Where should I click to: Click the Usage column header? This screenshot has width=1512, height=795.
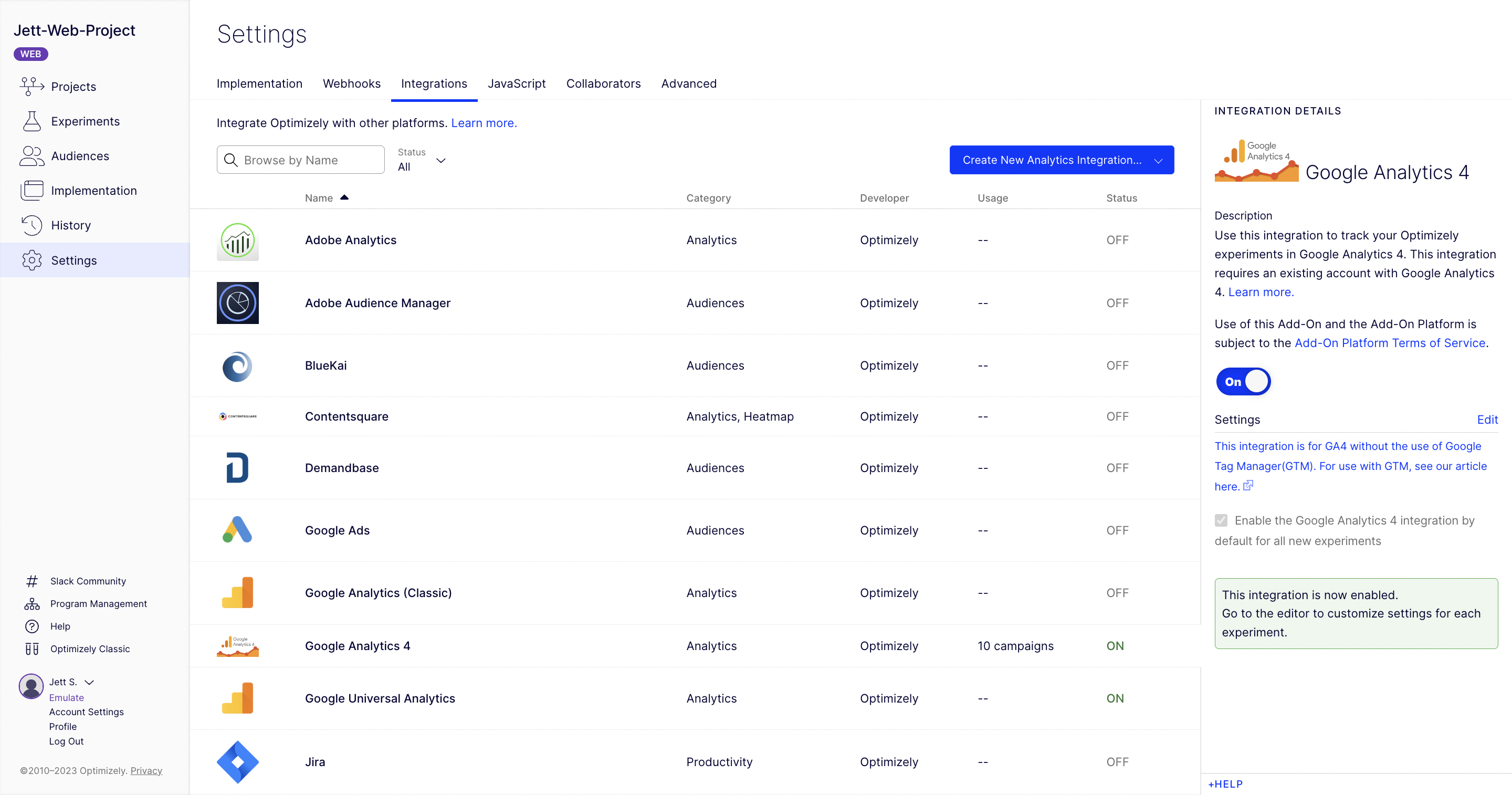point(993,198)
